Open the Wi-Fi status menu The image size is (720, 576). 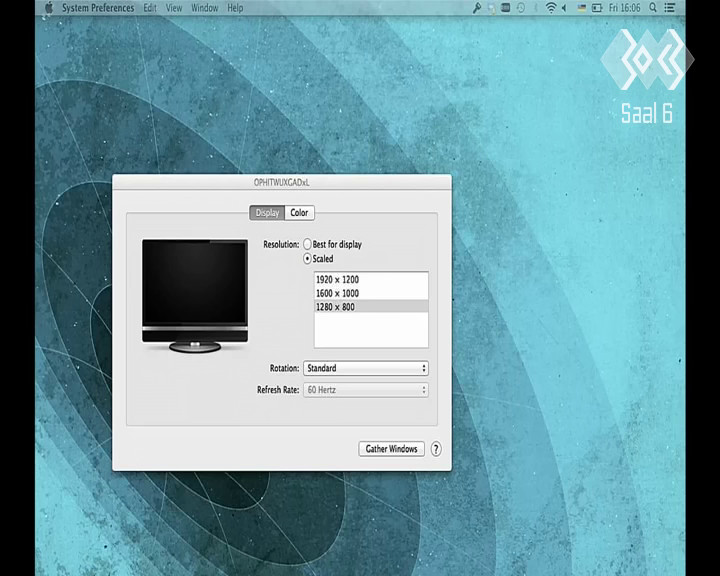click(x=551, y=8)
